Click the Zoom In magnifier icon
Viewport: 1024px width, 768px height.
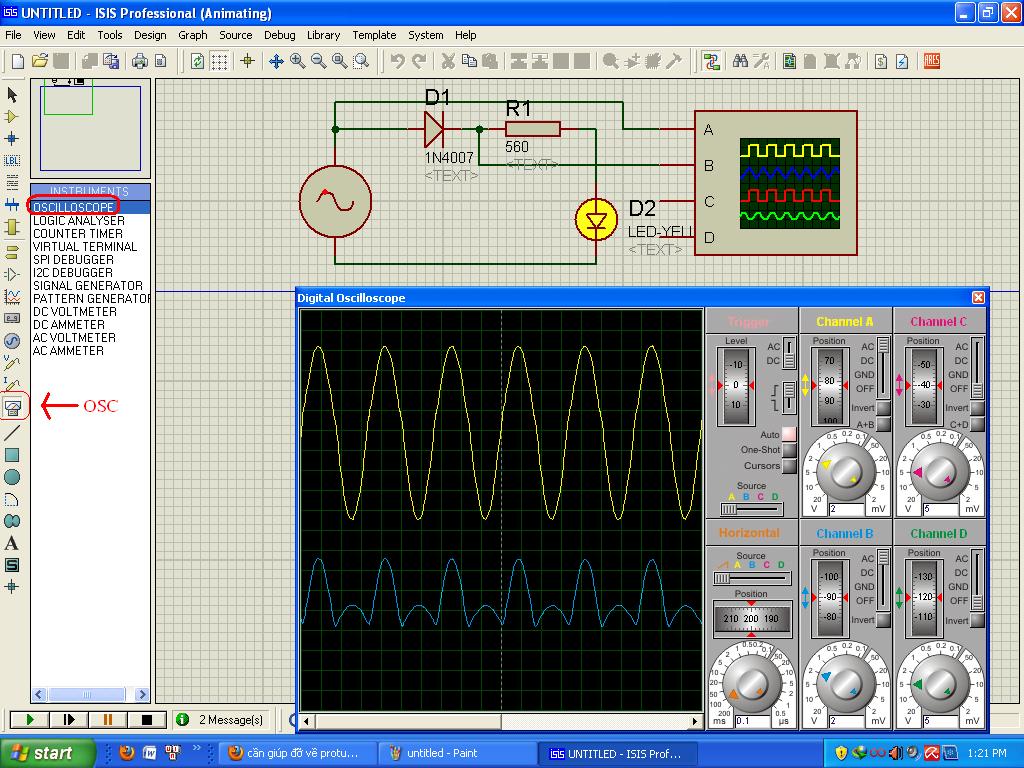(x=298, y=61)
